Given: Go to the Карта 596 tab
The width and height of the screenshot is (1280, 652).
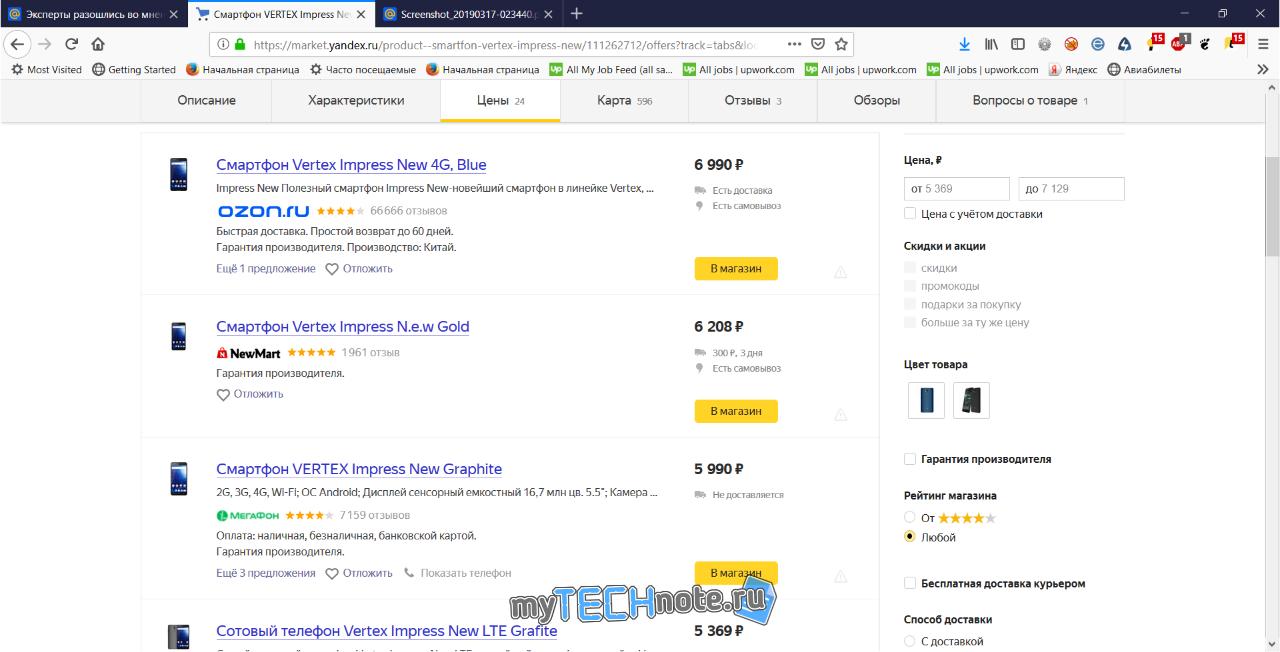Looking at the screenshot, I should 625,101.
